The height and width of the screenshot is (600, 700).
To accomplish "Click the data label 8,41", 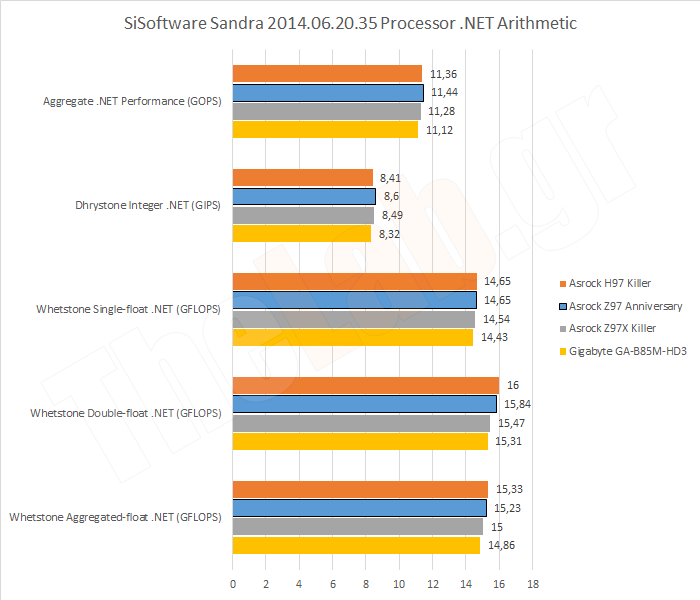I will 390,177.
